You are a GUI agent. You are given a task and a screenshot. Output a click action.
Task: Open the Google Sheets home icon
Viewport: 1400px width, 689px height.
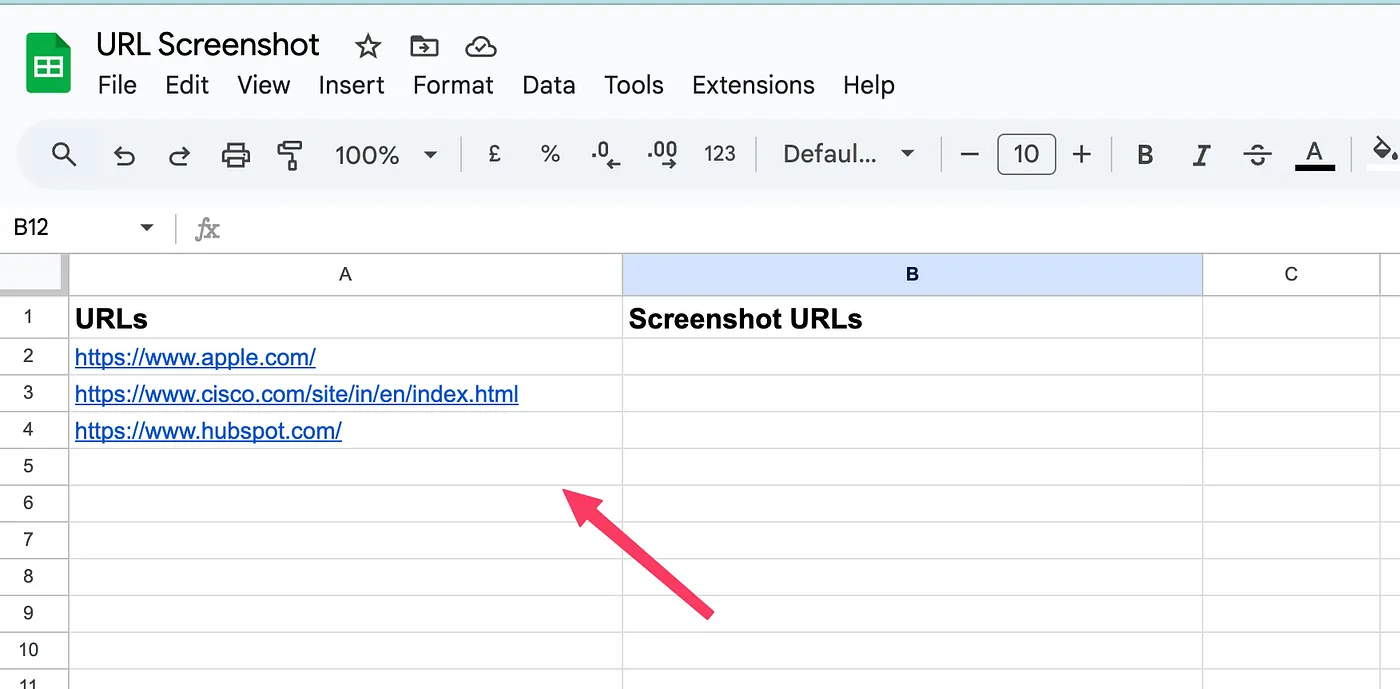pyautogui.click(x=48, y=64)
